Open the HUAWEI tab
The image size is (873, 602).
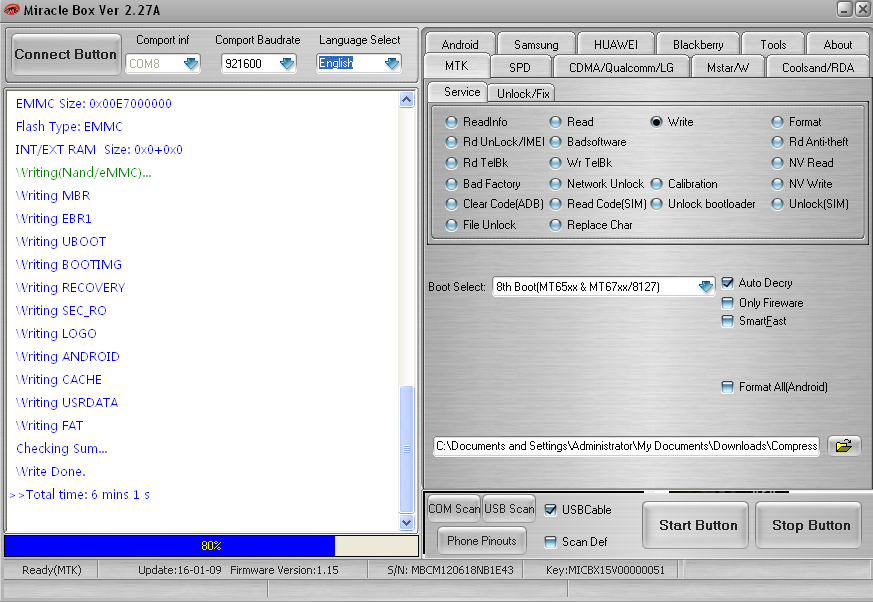616,44
